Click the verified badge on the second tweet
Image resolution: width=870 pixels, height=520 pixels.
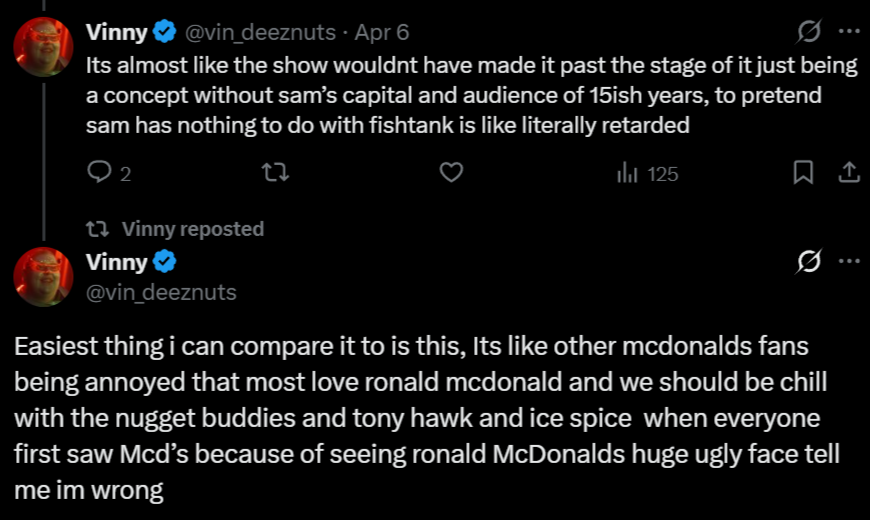click(x=165, y=262)
